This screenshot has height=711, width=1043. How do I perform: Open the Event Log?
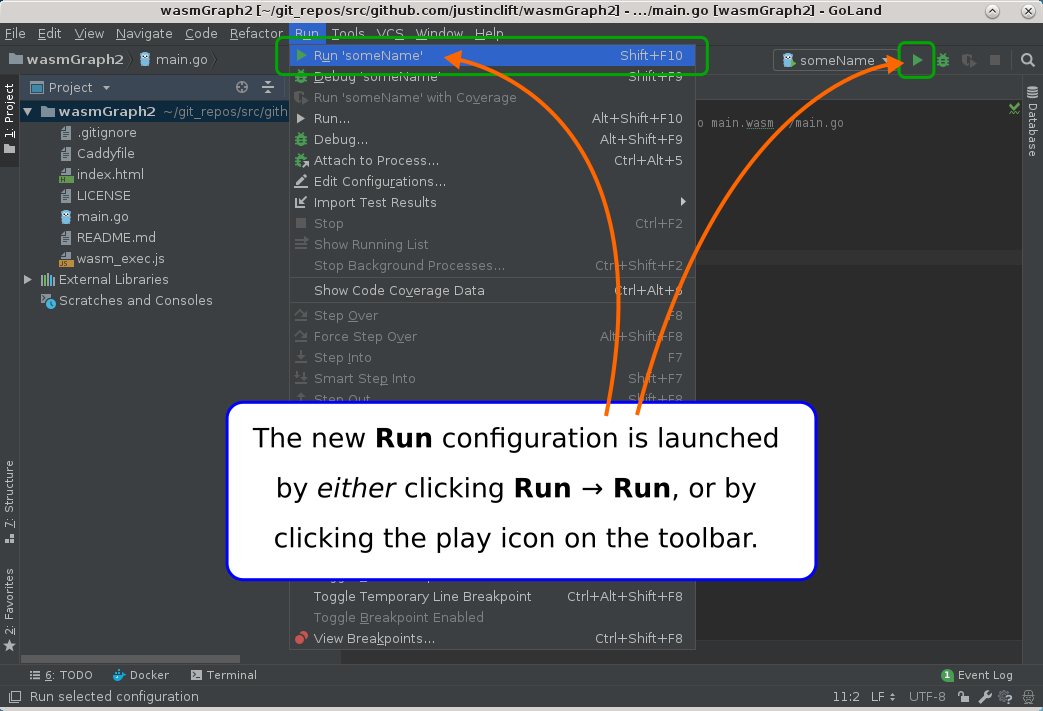pyautogui.click(x=977, y=676)
